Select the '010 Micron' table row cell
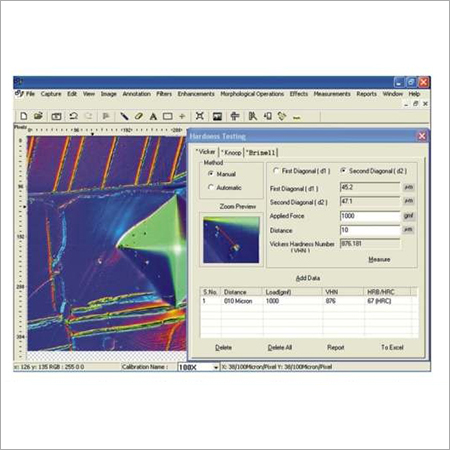 pos(238,301)
